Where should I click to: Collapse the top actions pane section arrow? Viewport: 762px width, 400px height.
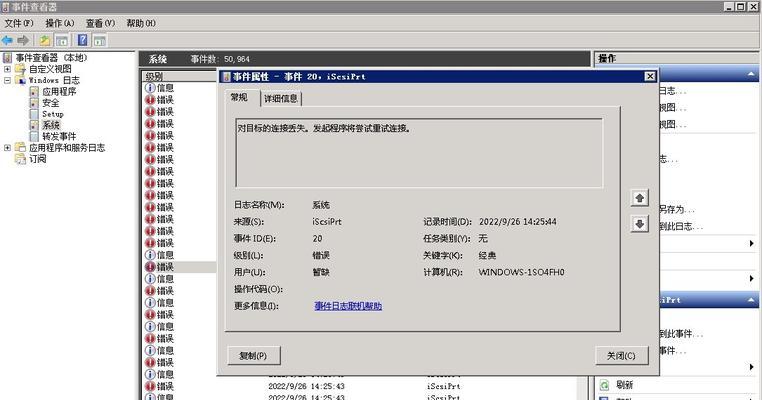click(751, 74)
